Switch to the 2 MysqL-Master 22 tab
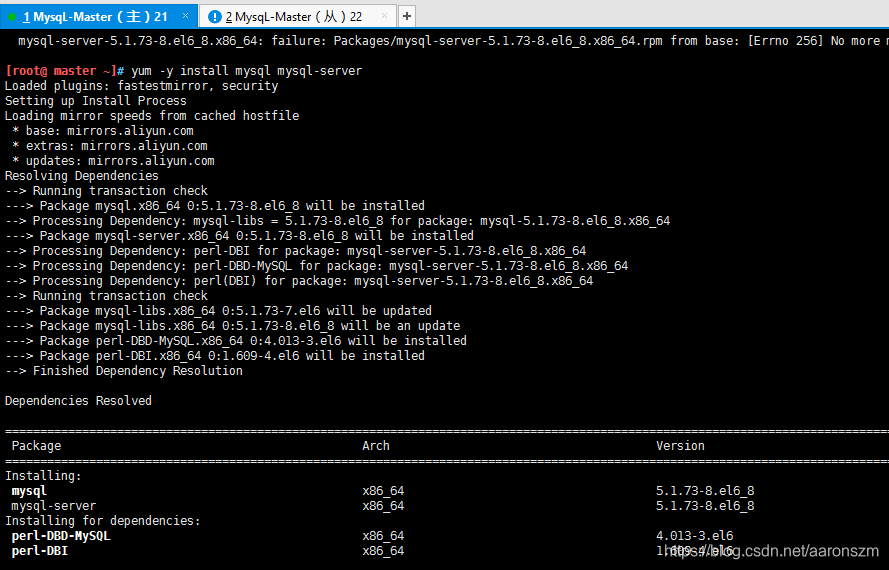Screen dimensions: 889x570 (x=298, y=16)
